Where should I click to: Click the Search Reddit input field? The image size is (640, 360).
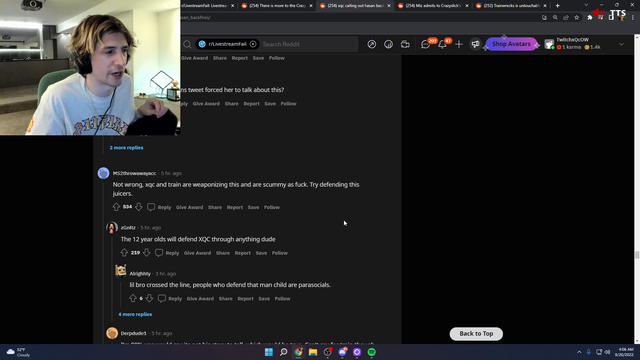pos(308,44)
